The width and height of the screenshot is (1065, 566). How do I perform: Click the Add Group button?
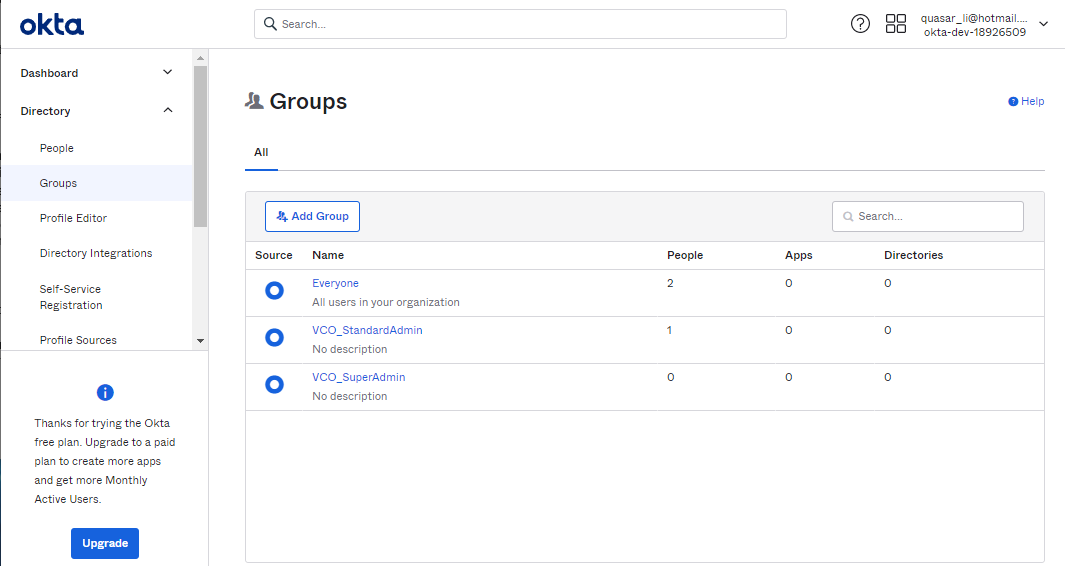point(312,217)
